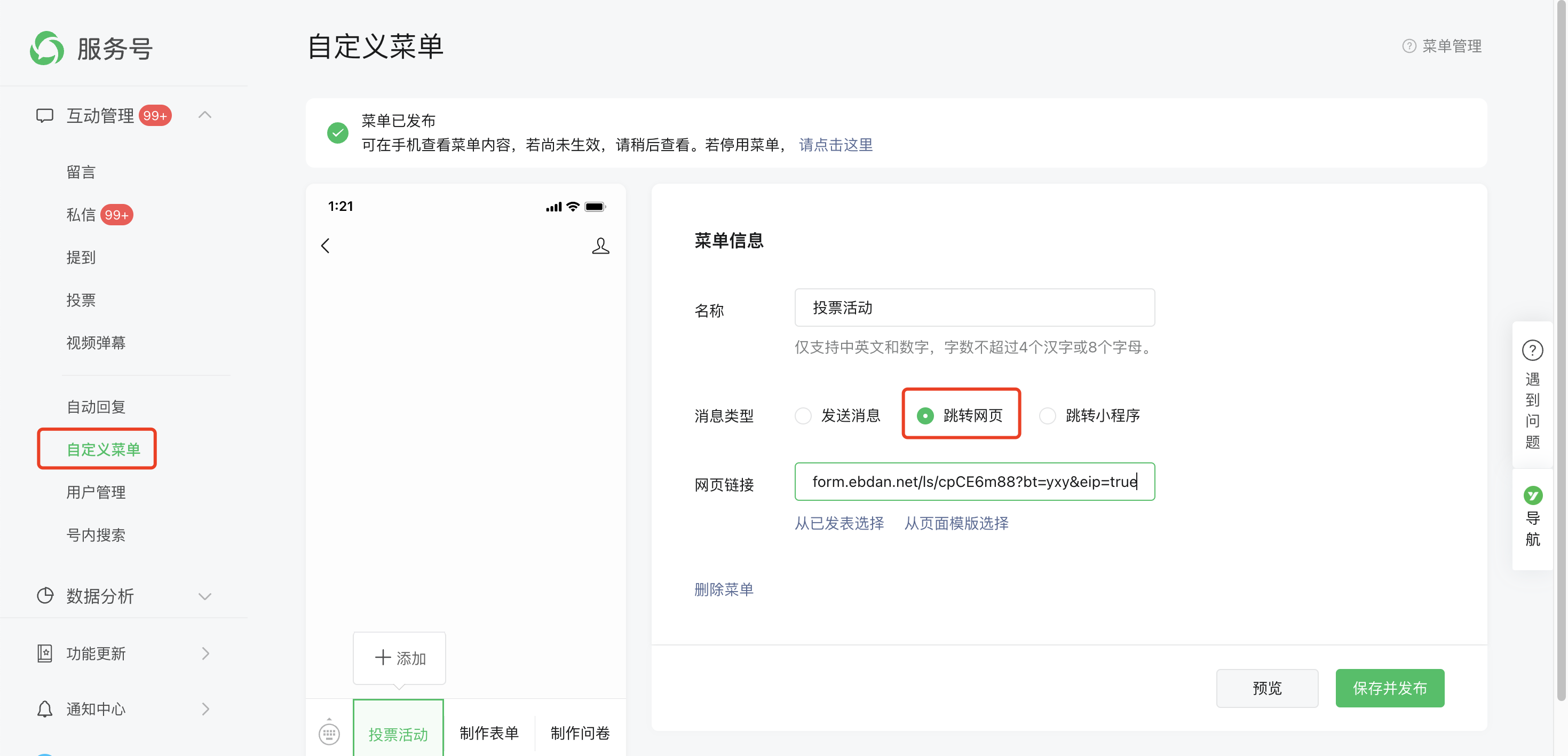Click the 通知中心 bell icon
The width and height of the screenshot is (1568, 756).
45,709
